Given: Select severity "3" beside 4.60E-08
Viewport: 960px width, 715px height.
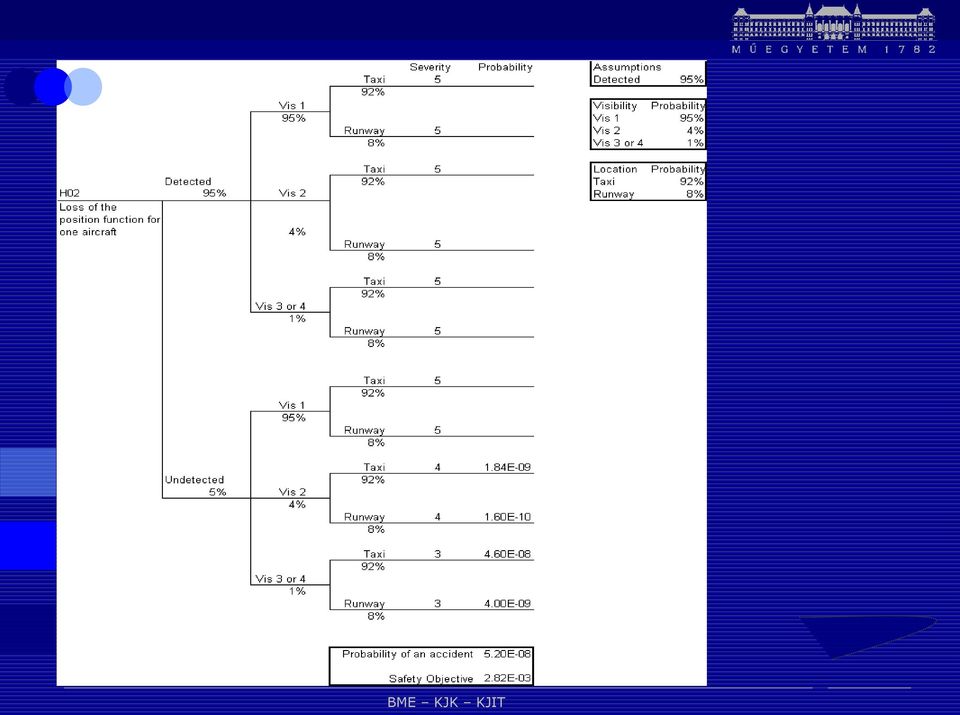Looking at the screenshot, I should pos(437,554).
